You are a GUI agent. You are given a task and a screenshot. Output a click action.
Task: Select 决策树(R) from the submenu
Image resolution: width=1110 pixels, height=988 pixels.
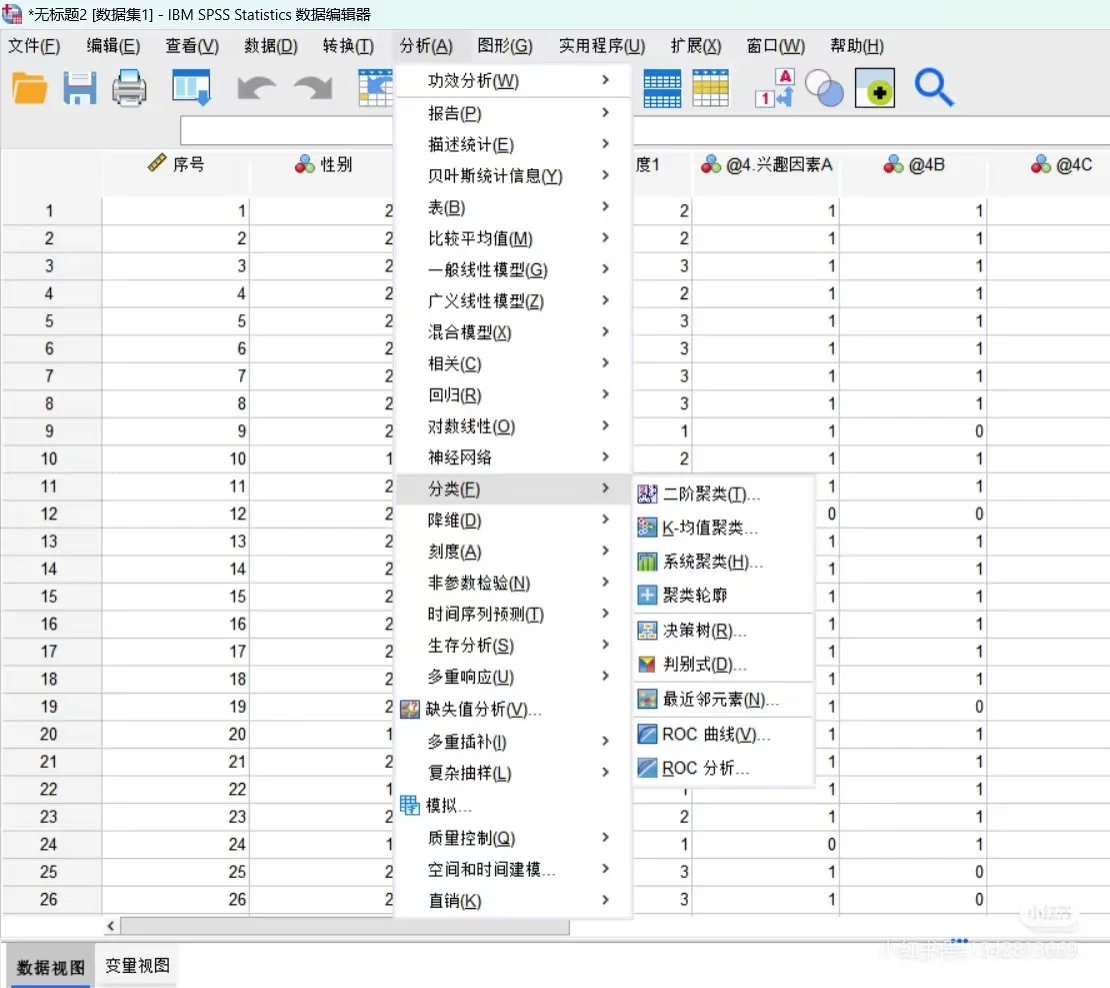coord(722,631)
